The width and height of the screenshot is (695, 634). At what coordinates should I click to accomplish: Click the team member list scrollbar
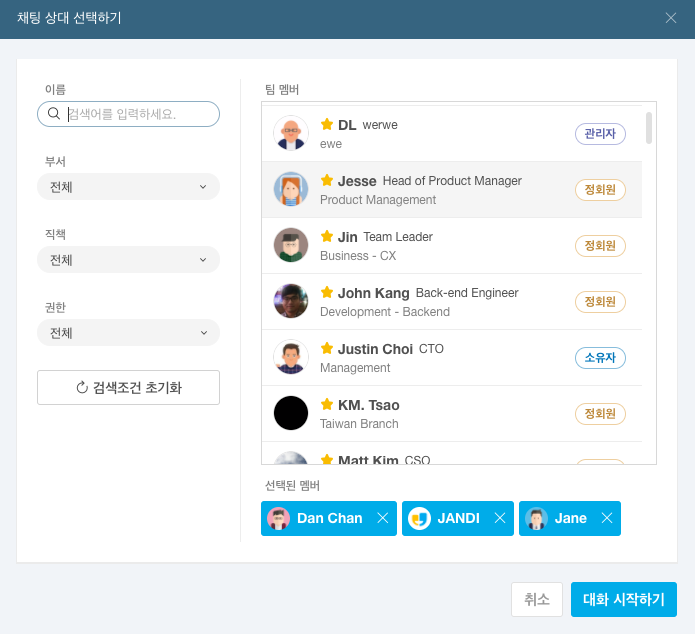[649, 128]
